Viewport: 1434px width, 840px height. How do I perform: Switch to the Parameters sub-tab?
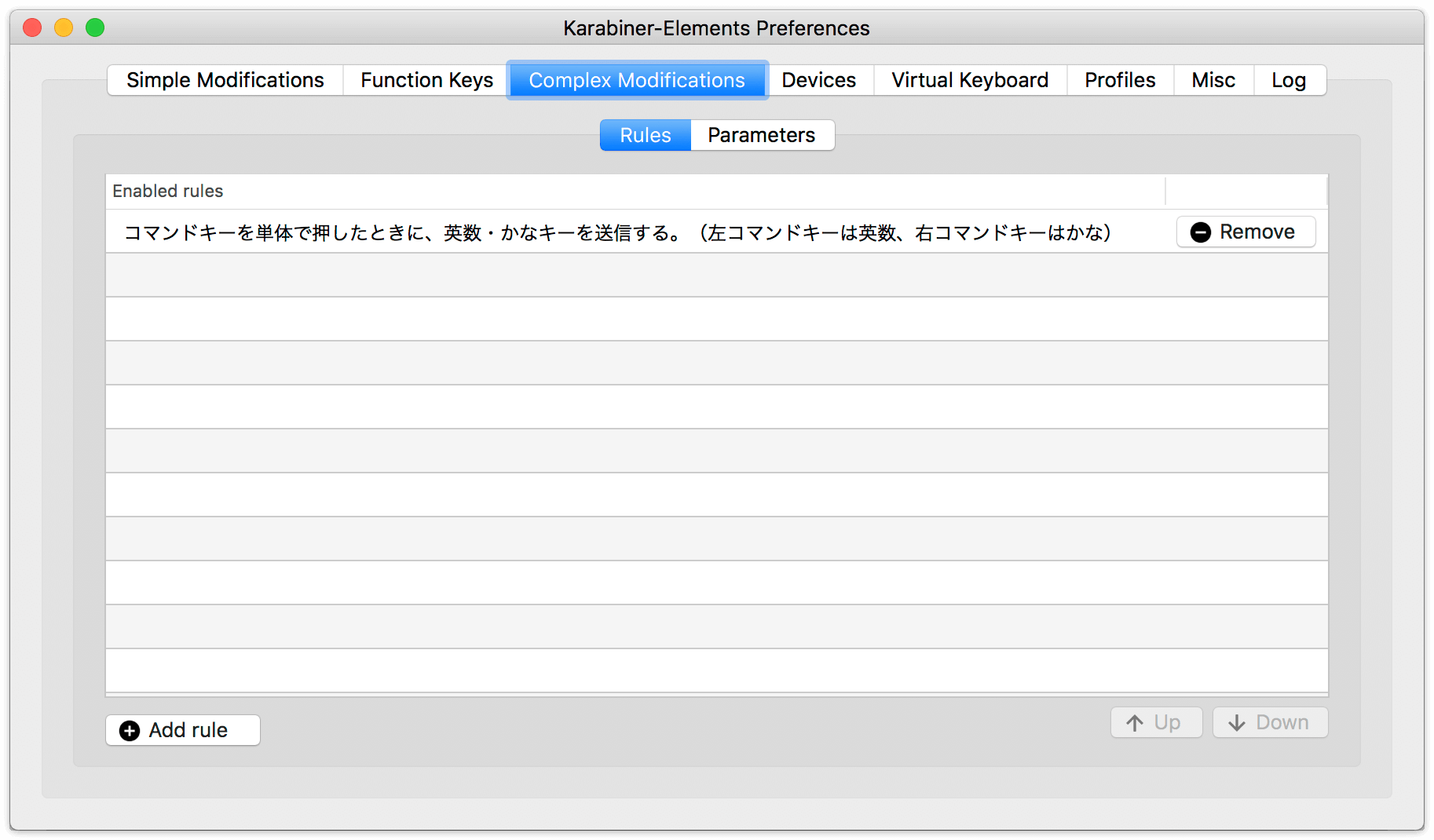tap(762, 135)
